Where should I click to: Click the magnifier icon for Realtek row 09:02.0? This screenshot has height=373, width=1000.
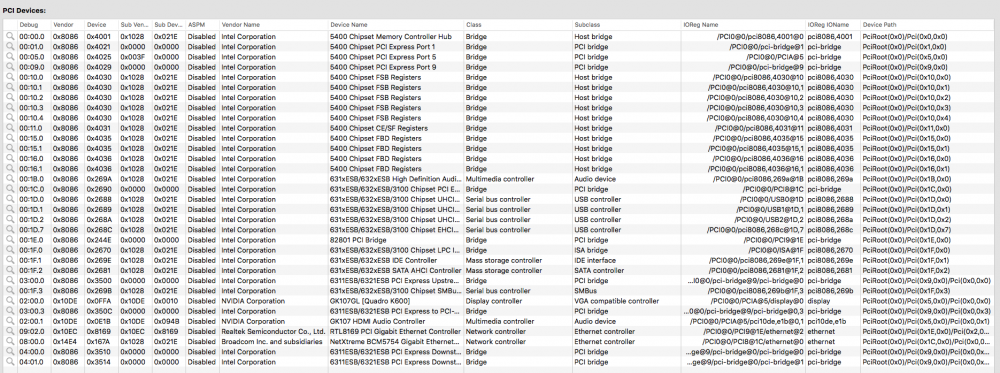10,332
